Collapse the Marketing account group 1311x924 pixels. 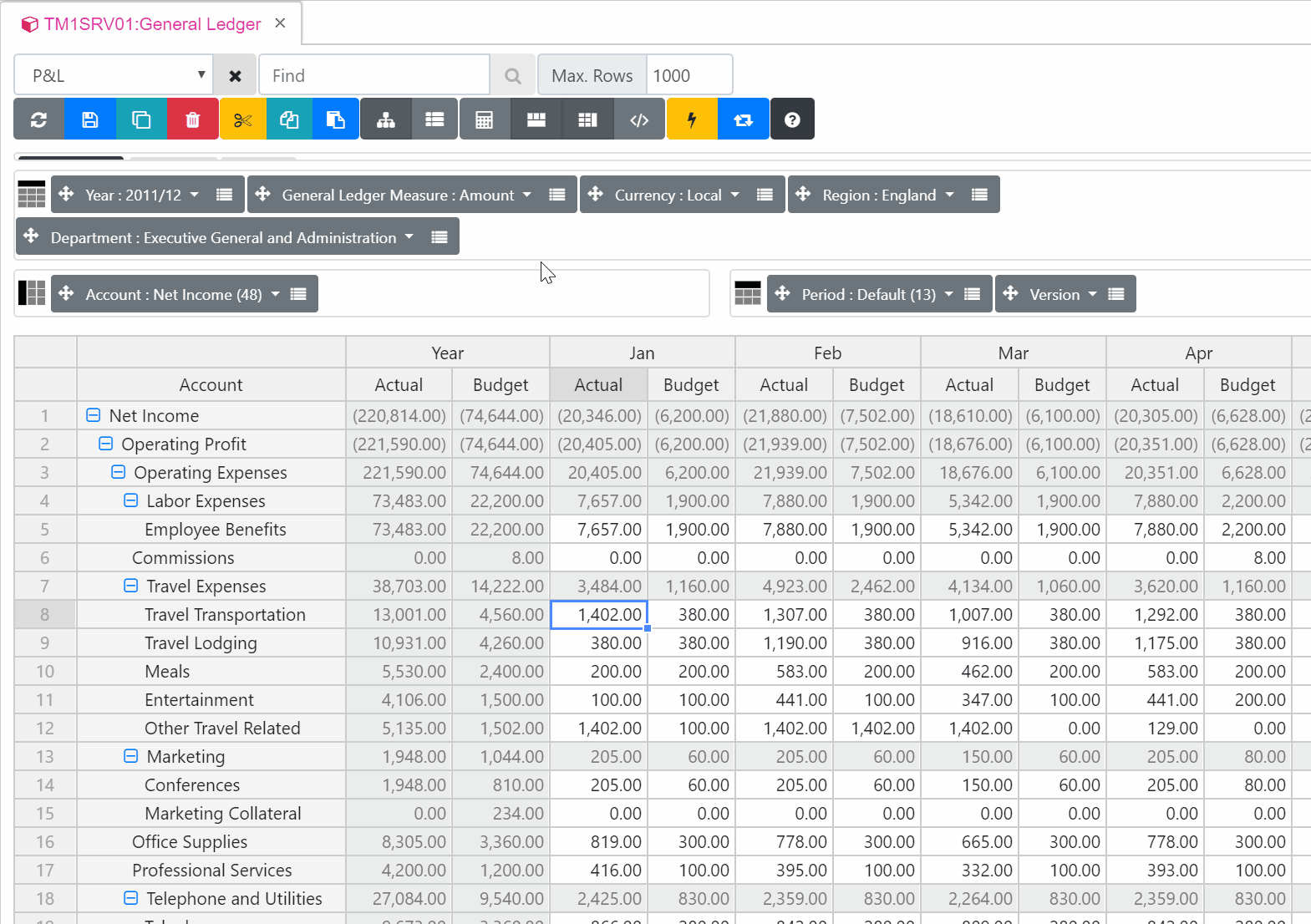tap(131, 756)
